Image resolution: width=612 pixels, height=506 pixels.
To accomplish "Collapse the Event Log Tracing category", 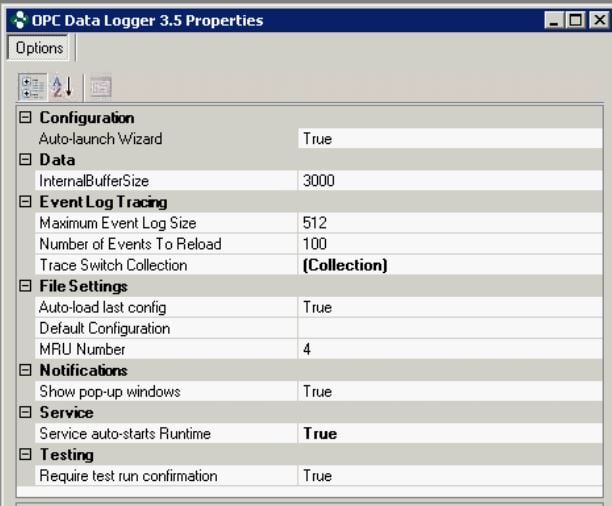I will [25, 201].
